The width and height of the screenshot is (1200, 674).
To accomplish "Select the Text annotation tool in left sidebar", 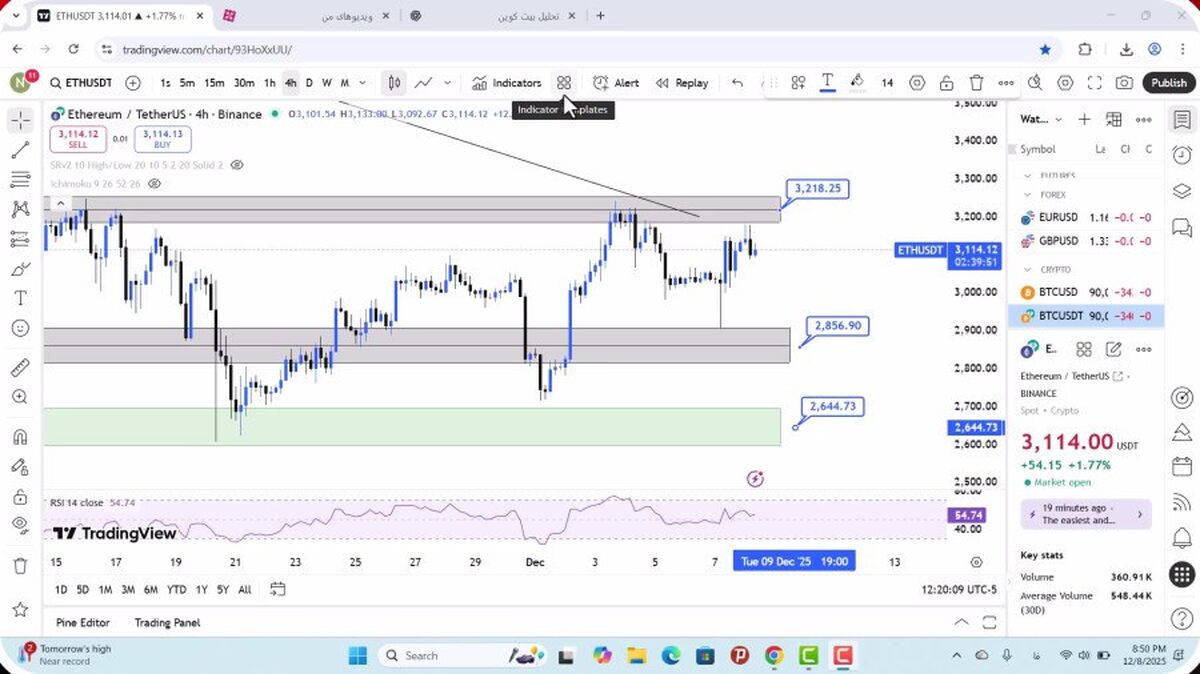I will click(20, 298).
